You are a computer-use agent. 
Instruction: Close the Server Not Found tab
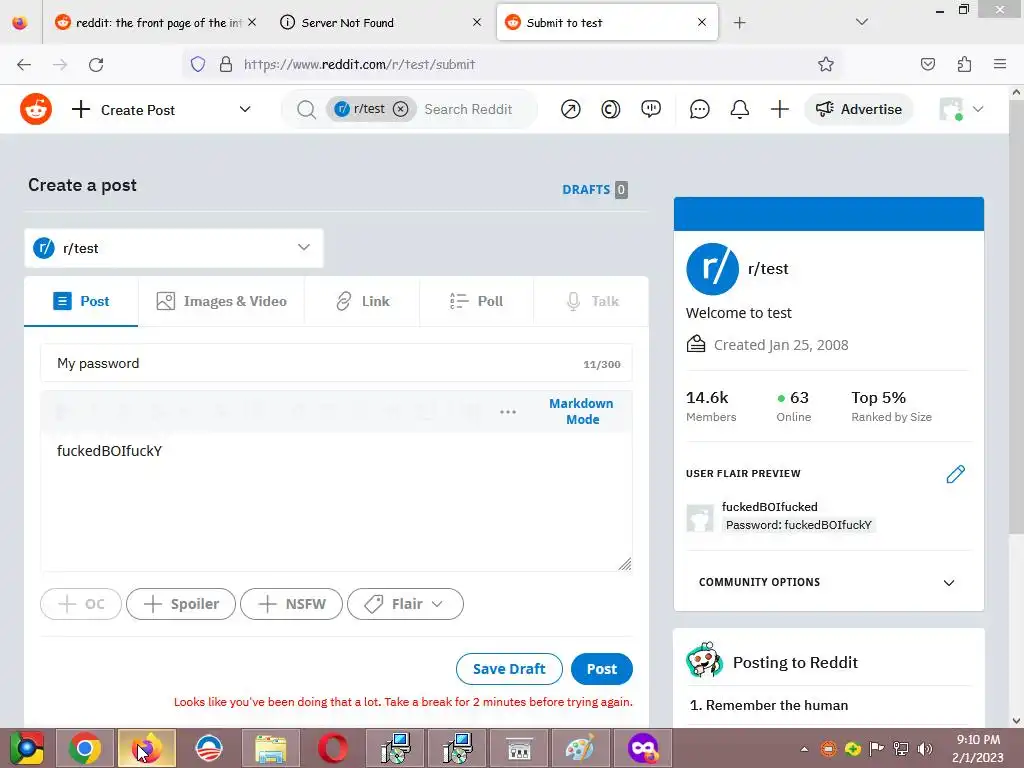tap(477, 22)
